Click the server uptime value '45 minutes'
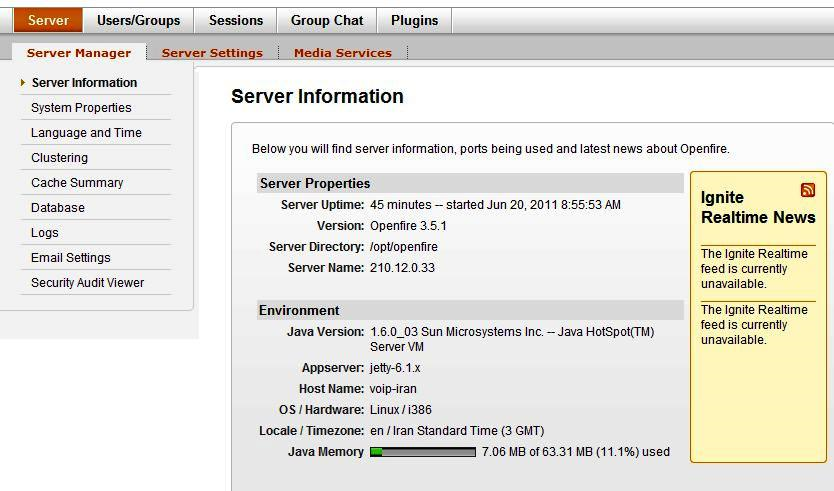 [401, 205]
